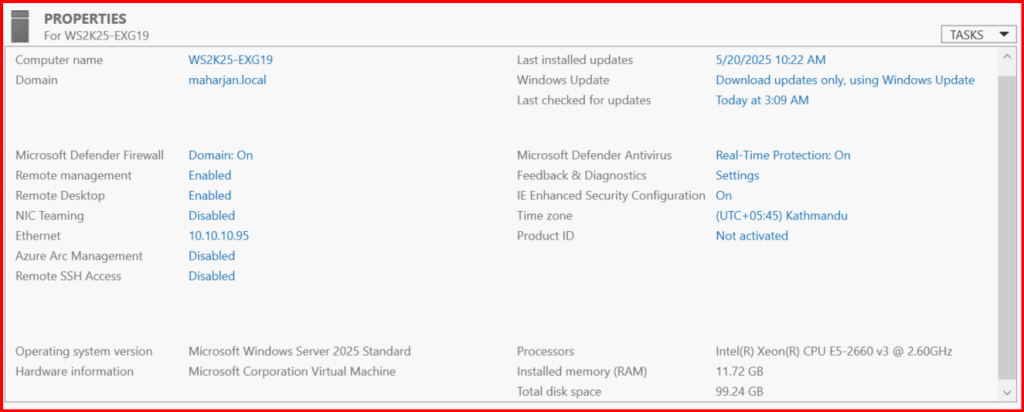Open Download updates only Windows Update link
This screenshot has width=1024, height=412.
844,80
